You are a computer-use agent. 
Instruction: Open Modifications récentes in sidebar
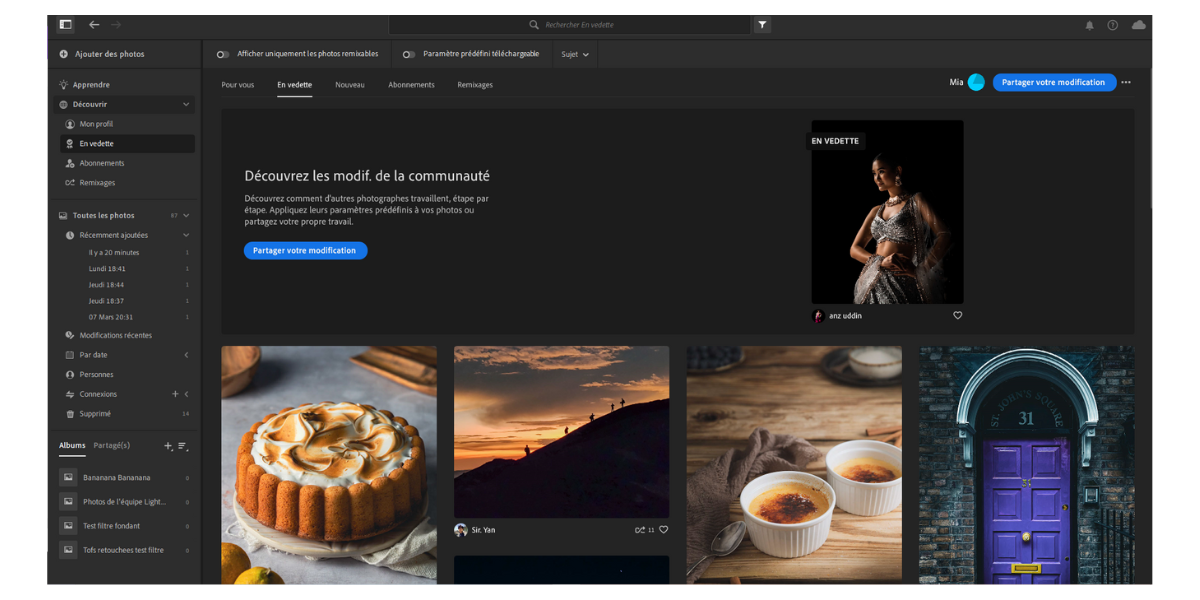point(109,336)
